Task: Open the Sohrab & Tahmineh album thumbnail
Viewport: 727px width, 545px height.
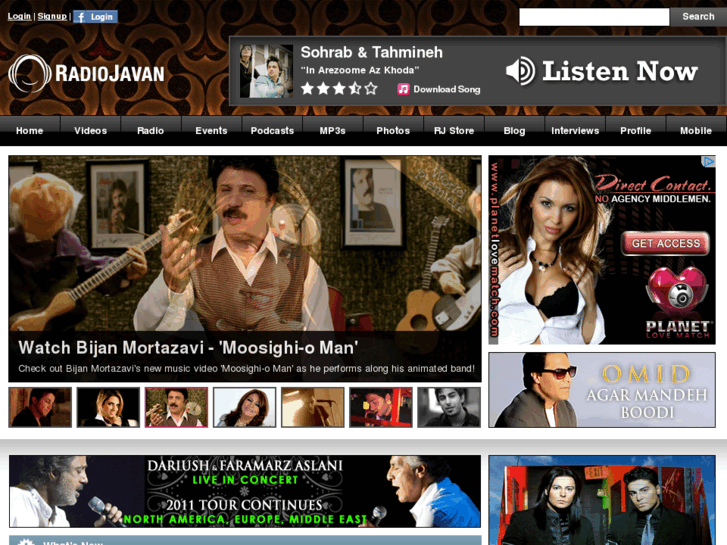Action: [x=266, y=71]
